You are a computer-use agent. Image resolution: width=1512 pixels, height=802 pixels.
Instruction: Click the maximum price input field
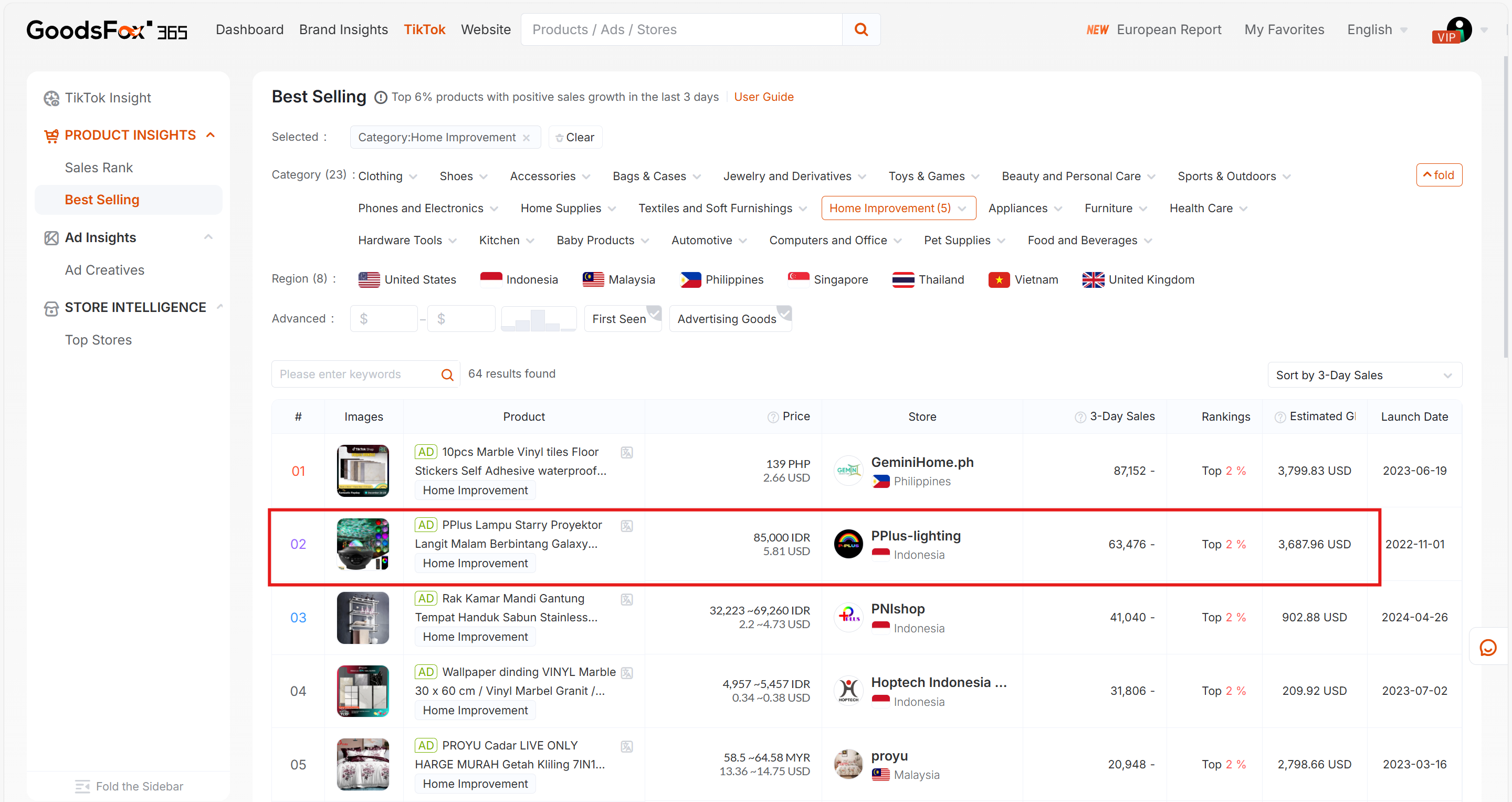pyautogui.click(x=461, y=319)
